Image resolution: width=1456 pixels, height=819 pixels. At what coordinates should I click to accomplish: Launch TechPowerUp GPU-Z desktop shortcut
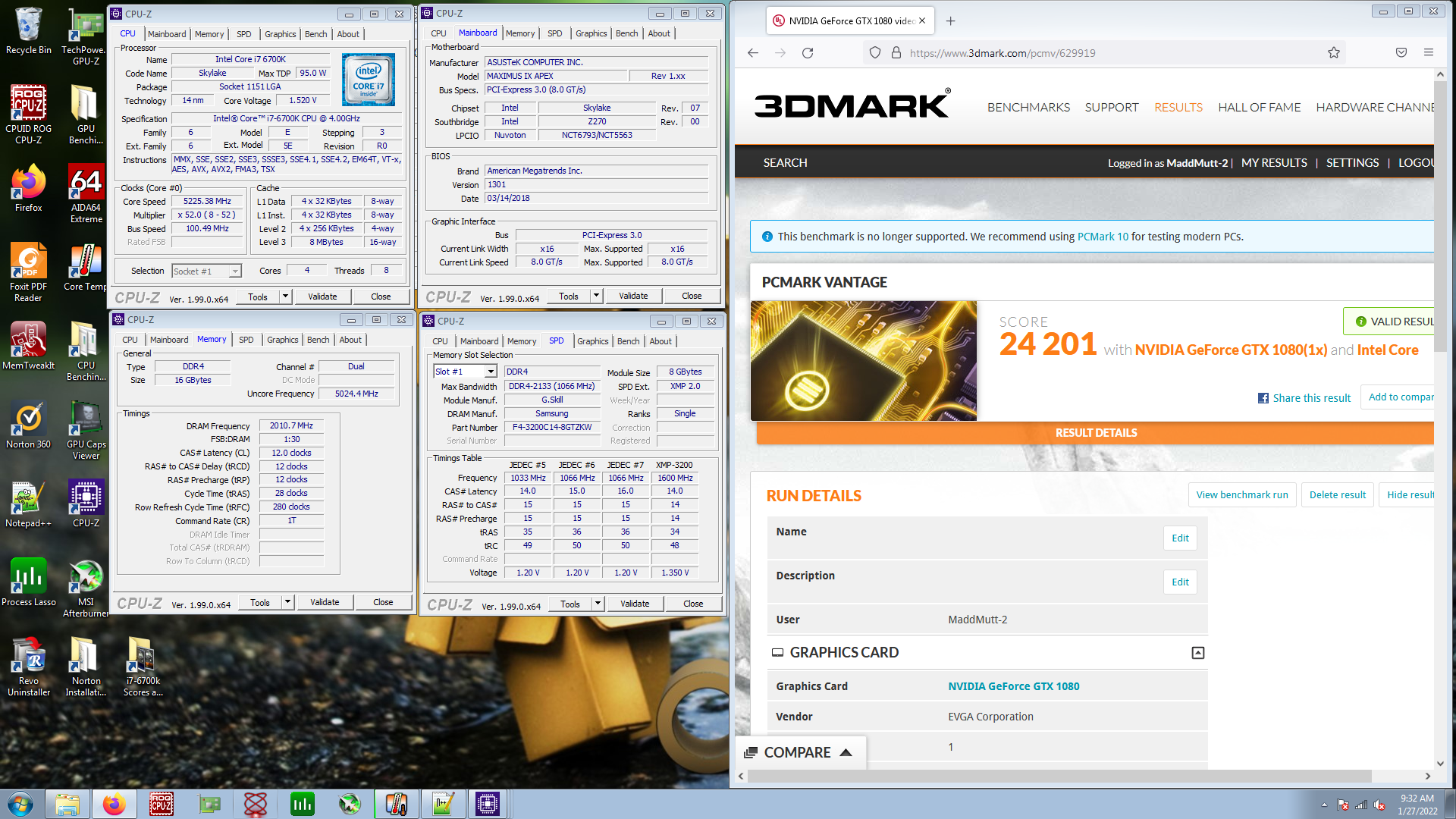pyautogui.click(x=86, y=36)
